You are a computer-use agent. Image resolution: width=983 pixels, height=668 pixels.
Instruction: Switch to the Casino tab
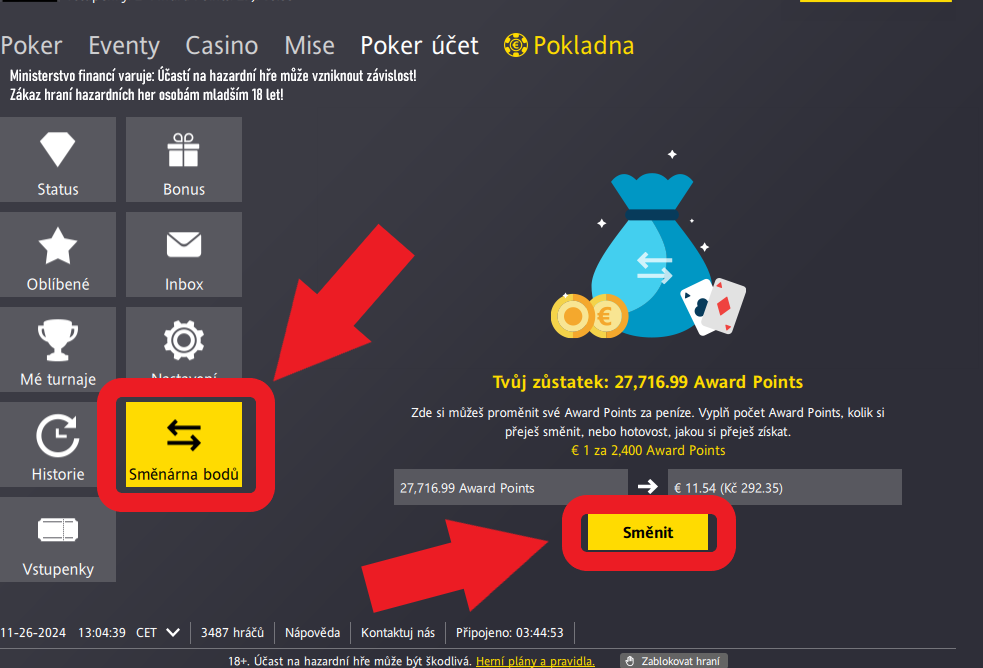pyautogui.click(x=222, y=46)
